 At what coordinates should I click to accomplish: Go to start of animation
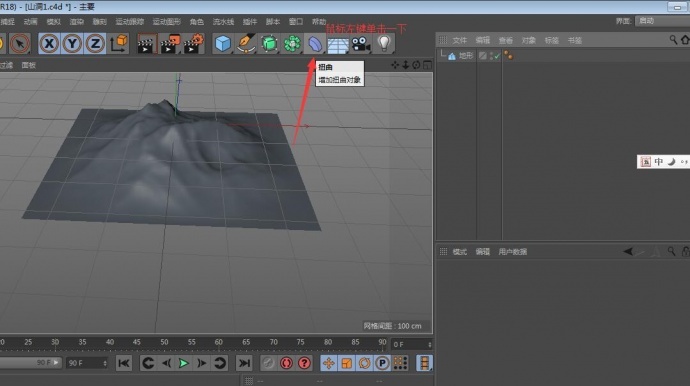pyautogui.click(x=124, y=363)
